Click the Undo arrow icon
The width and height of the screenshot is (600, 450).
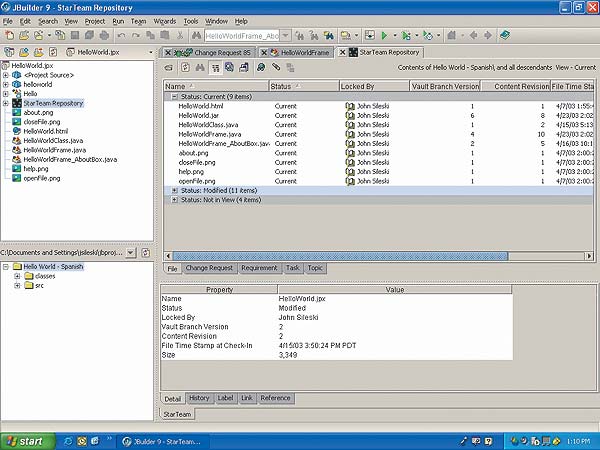click(x=121, y=36)
